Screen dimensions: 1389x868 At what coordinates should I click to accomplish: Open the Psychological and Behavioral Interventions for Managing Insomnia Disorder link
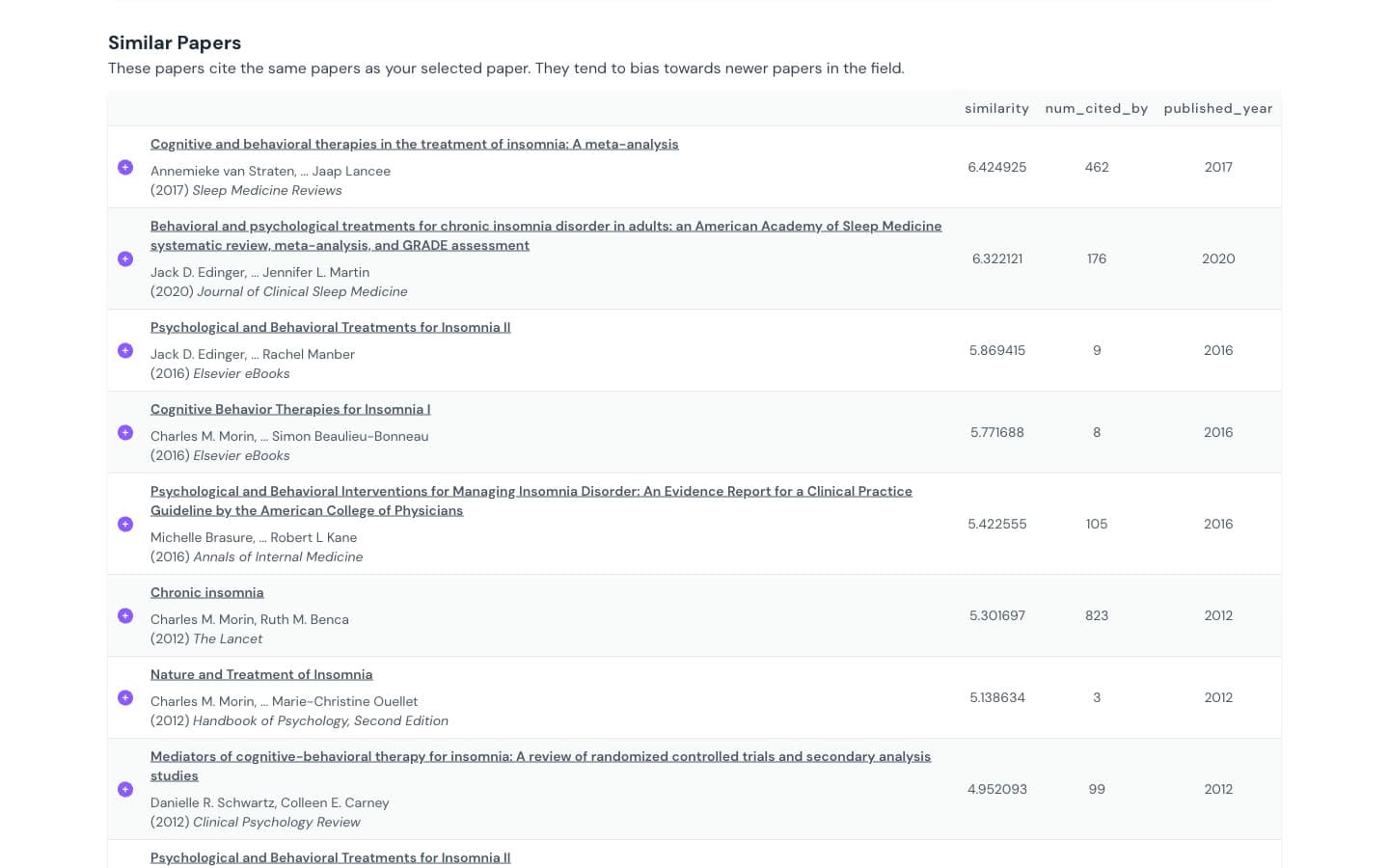[x=531, y=501]
